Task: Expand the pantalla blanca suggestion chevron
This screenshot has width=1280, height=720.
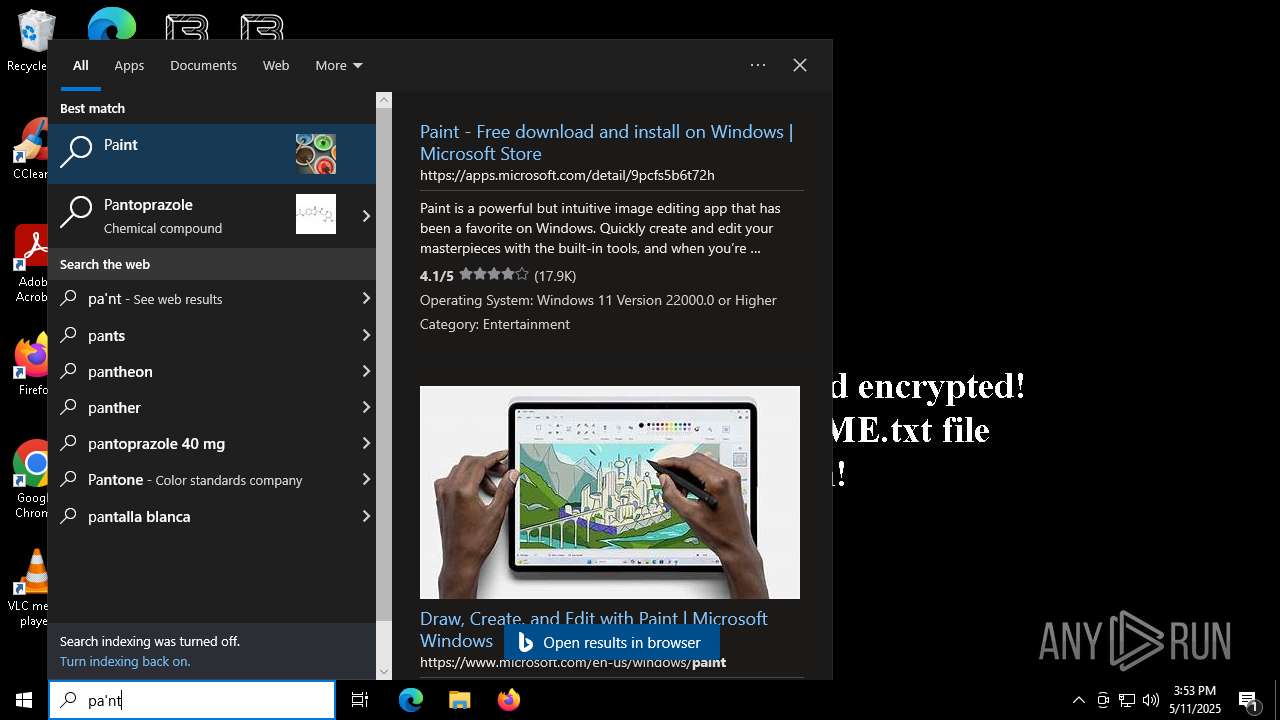Action: (x=366, y=516)
